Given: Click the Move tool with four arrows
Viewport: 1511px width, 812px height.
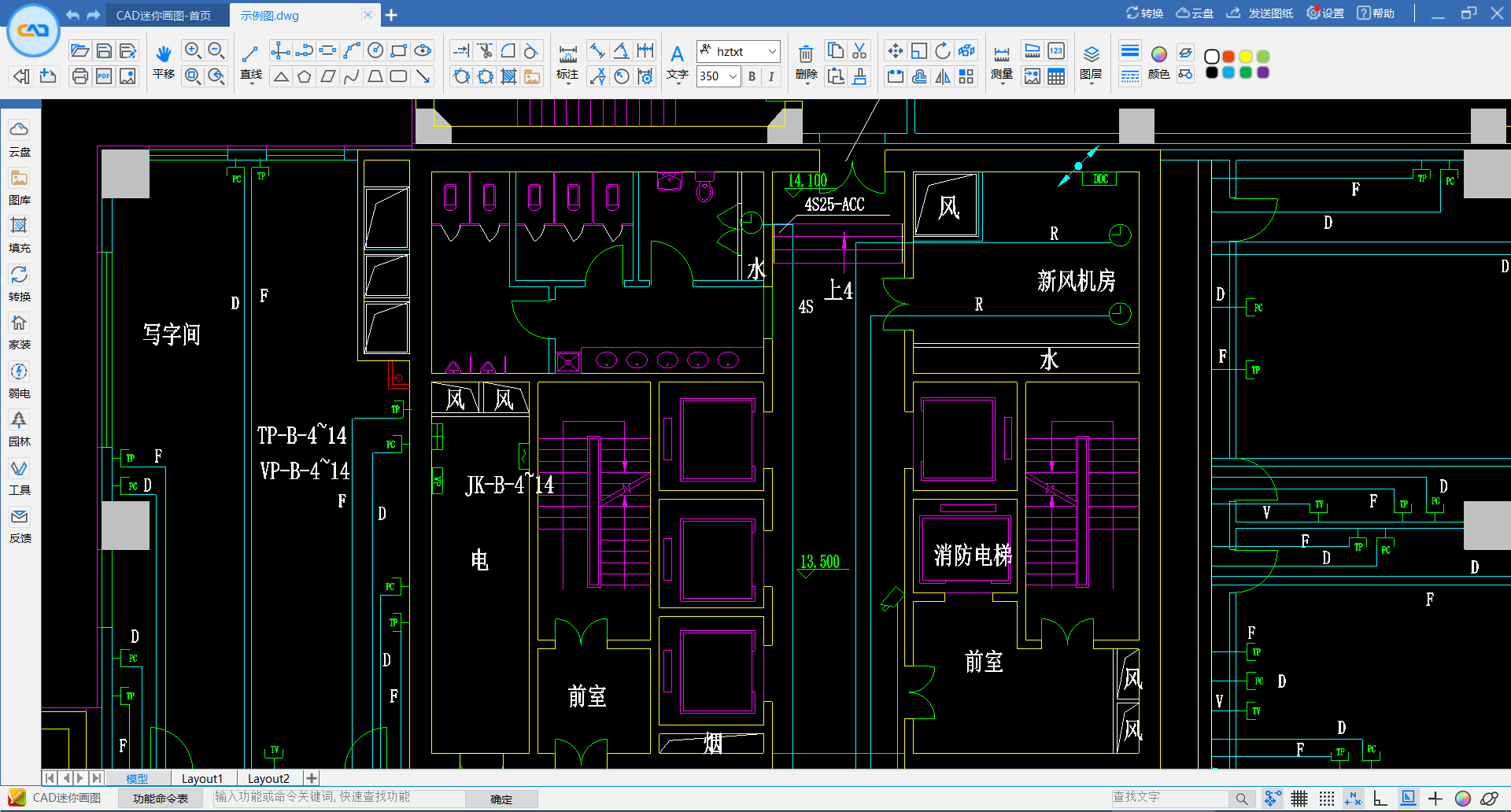Looking at the screenshot, I should pos(896,51).
